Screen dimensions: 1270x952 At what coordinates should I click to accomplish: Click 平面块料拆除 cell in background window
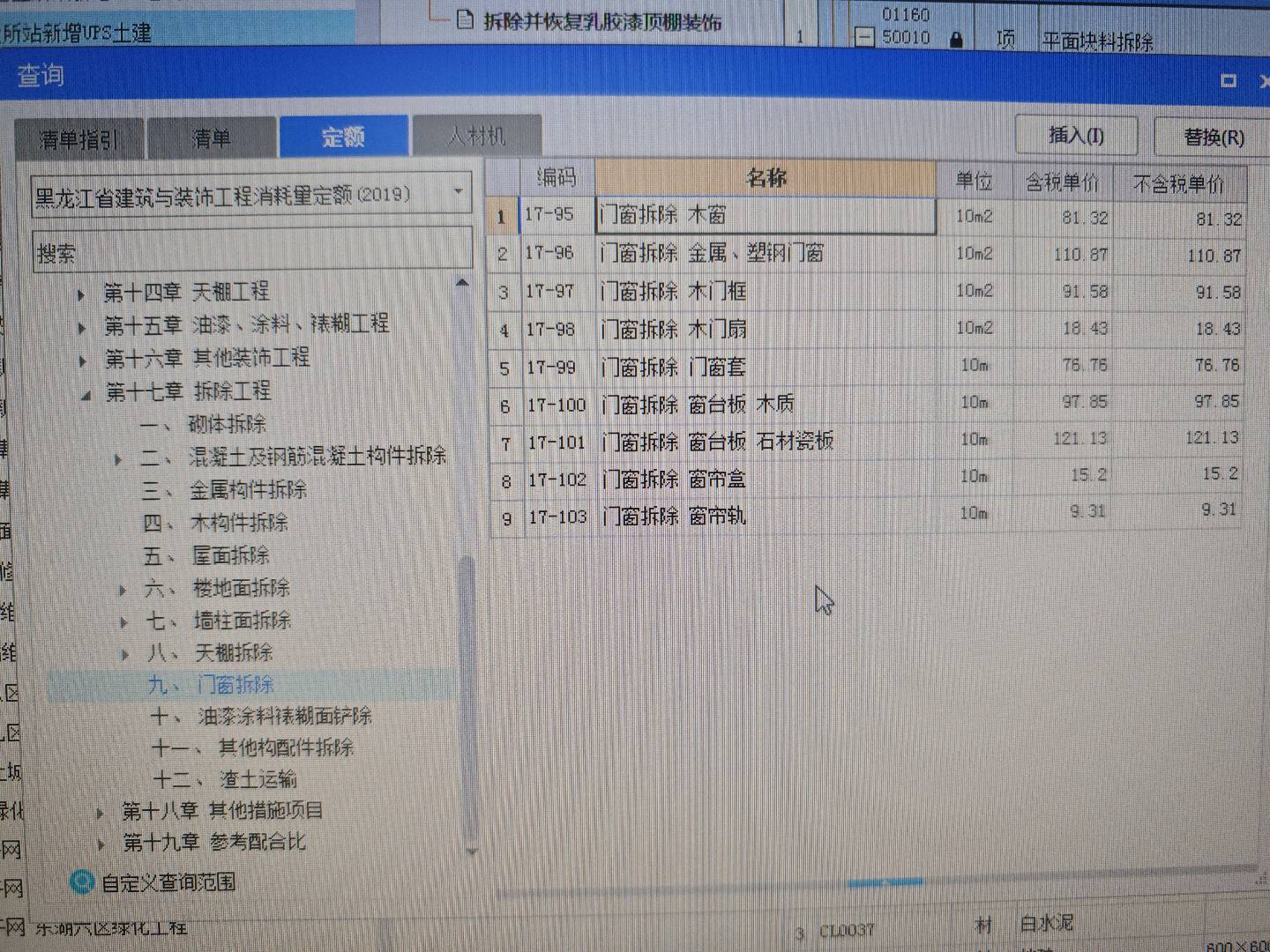(1096, 41)
